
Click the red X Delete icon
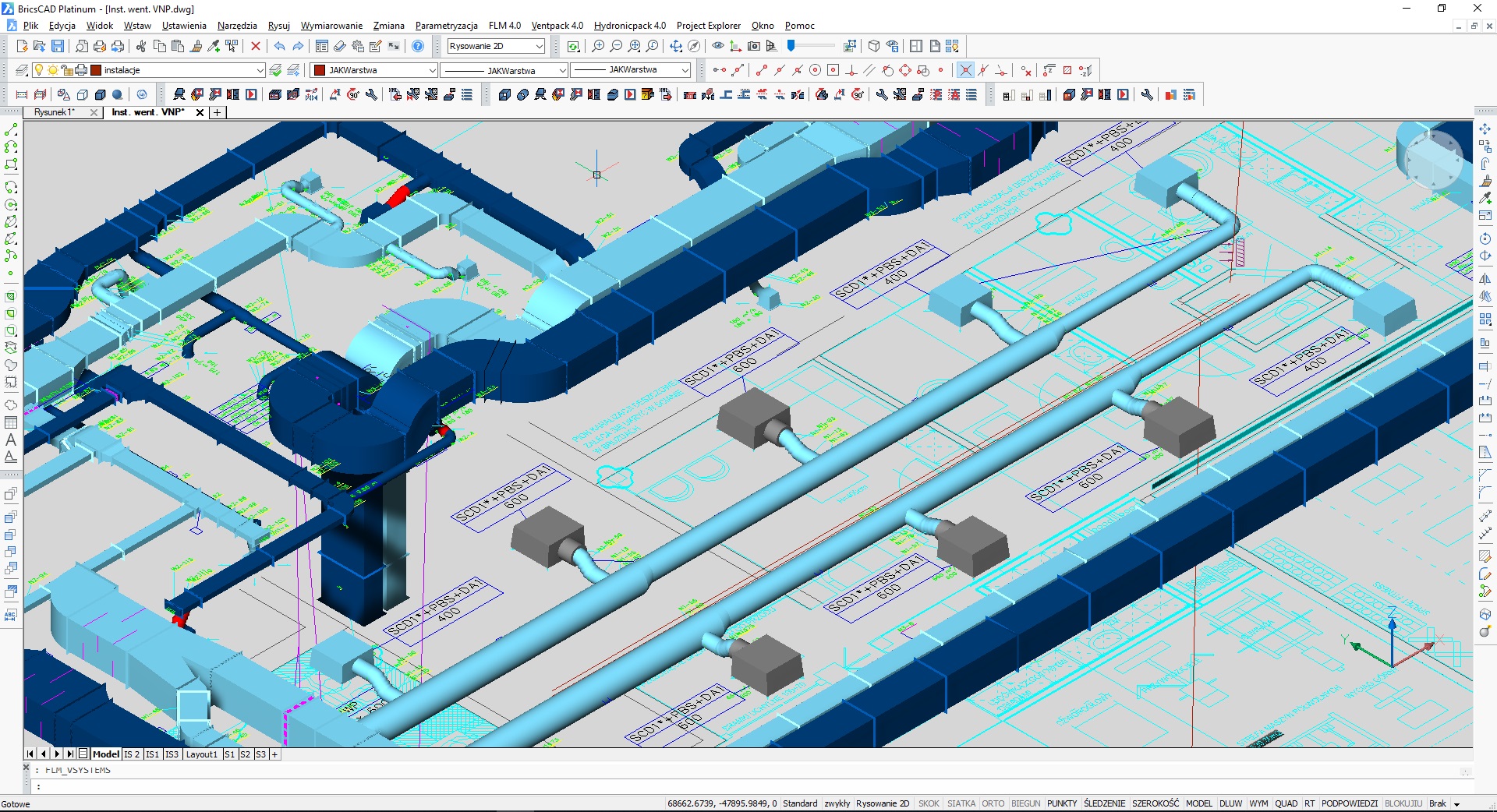tap(255, 47)
